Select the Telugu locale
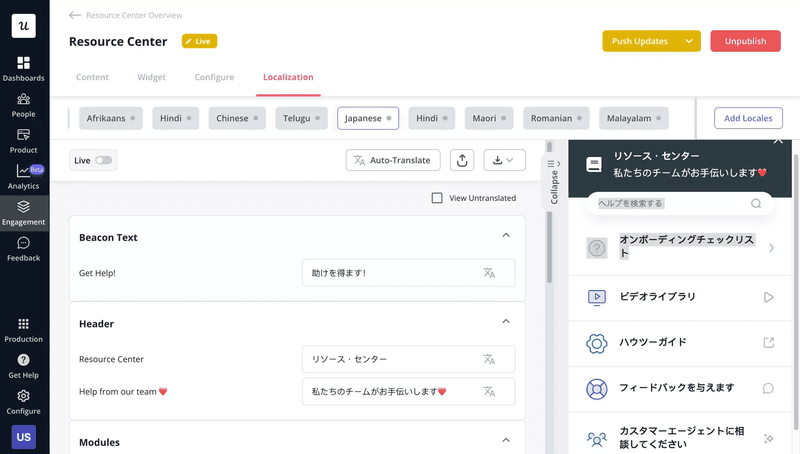800x454 pixels. (302, 118)
